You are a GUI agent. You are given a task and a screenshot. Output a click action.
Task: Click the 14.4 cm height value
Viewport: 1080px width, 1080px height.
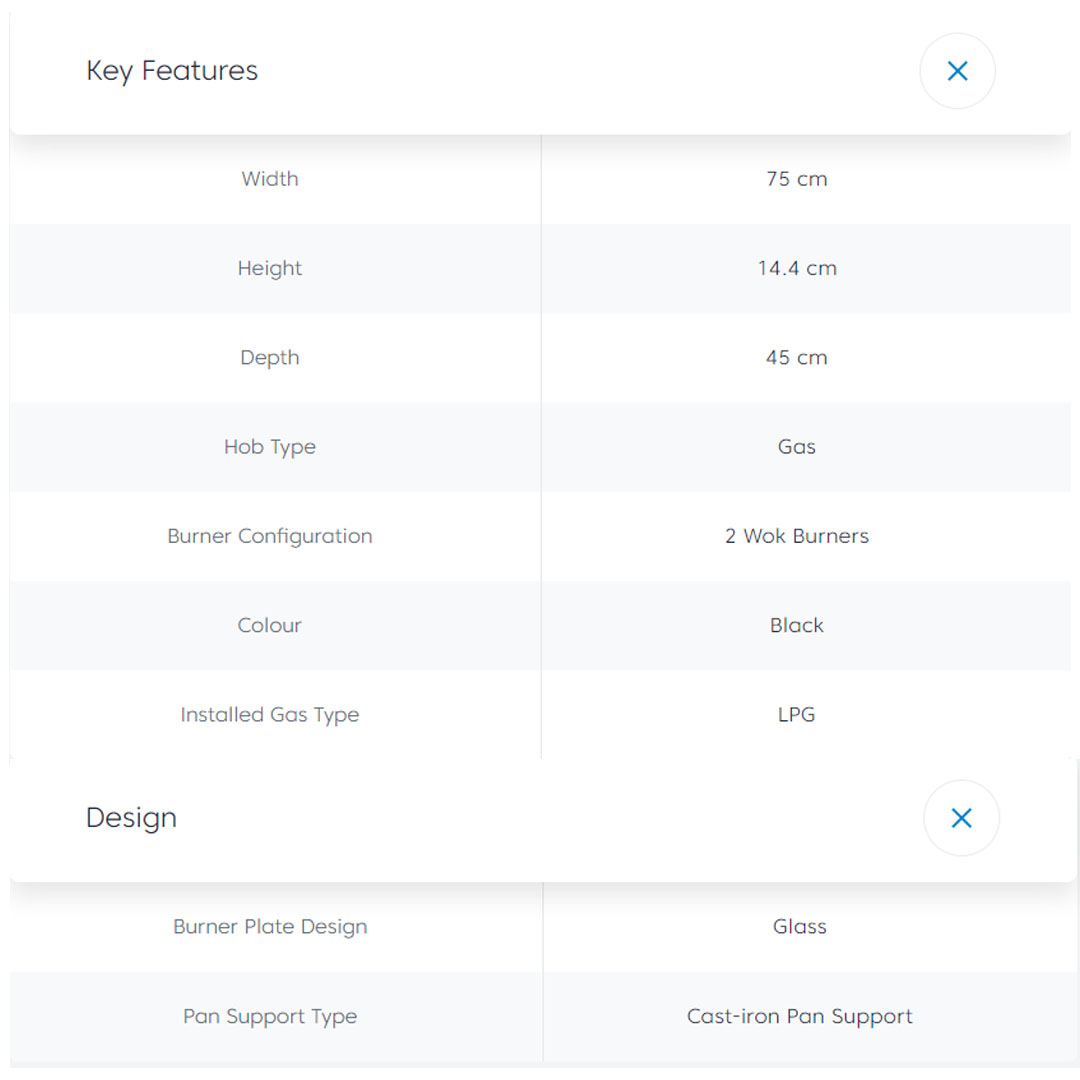[796, 268]
